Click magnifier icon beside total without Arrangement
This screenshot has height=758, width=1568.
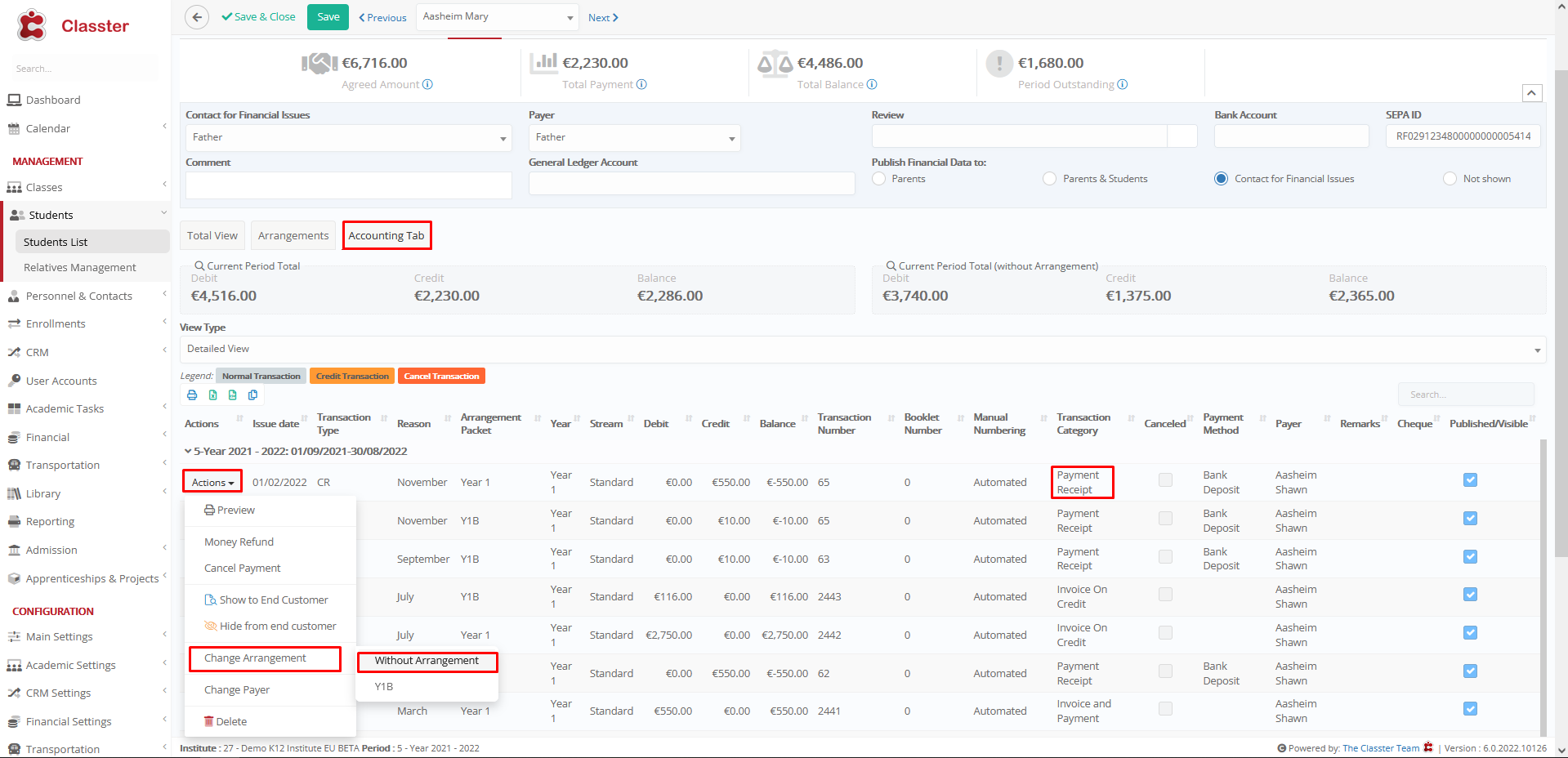pyautogui.click(x=891, y=265)
